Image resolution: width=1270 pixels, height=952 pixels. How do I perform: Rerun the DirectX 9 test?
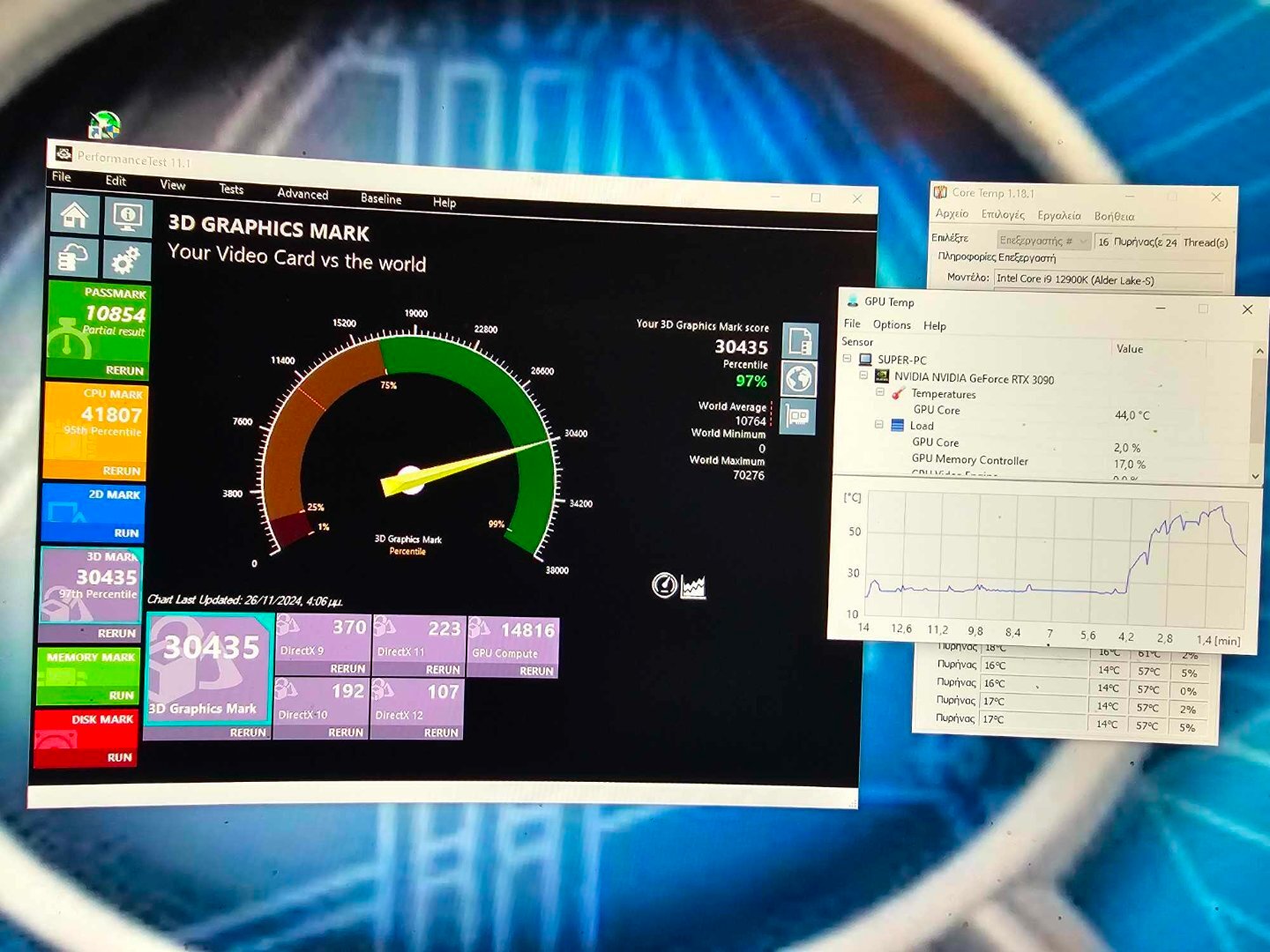tap(347, 668)
